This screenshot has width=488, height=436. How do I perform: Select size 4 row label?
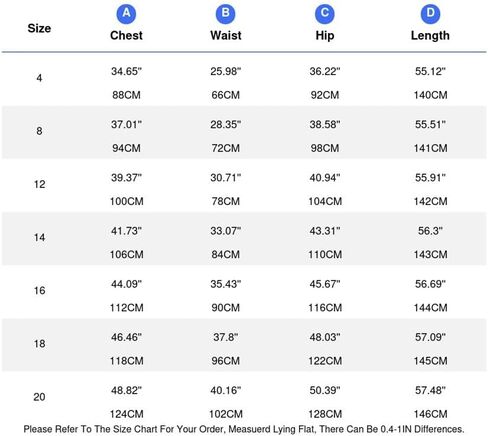tap(39, 78)
